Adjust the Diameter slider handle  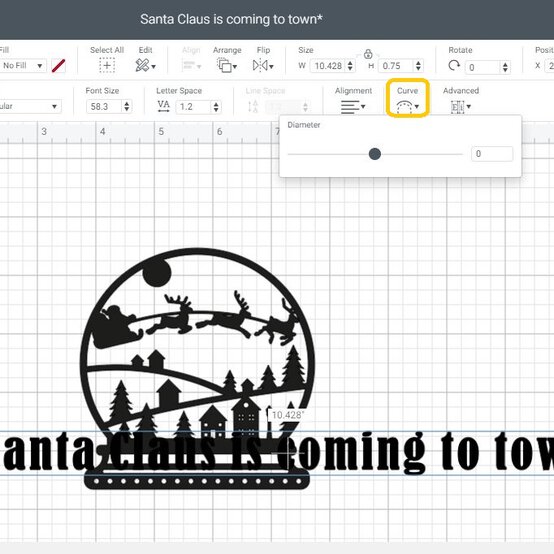[375, 154]
